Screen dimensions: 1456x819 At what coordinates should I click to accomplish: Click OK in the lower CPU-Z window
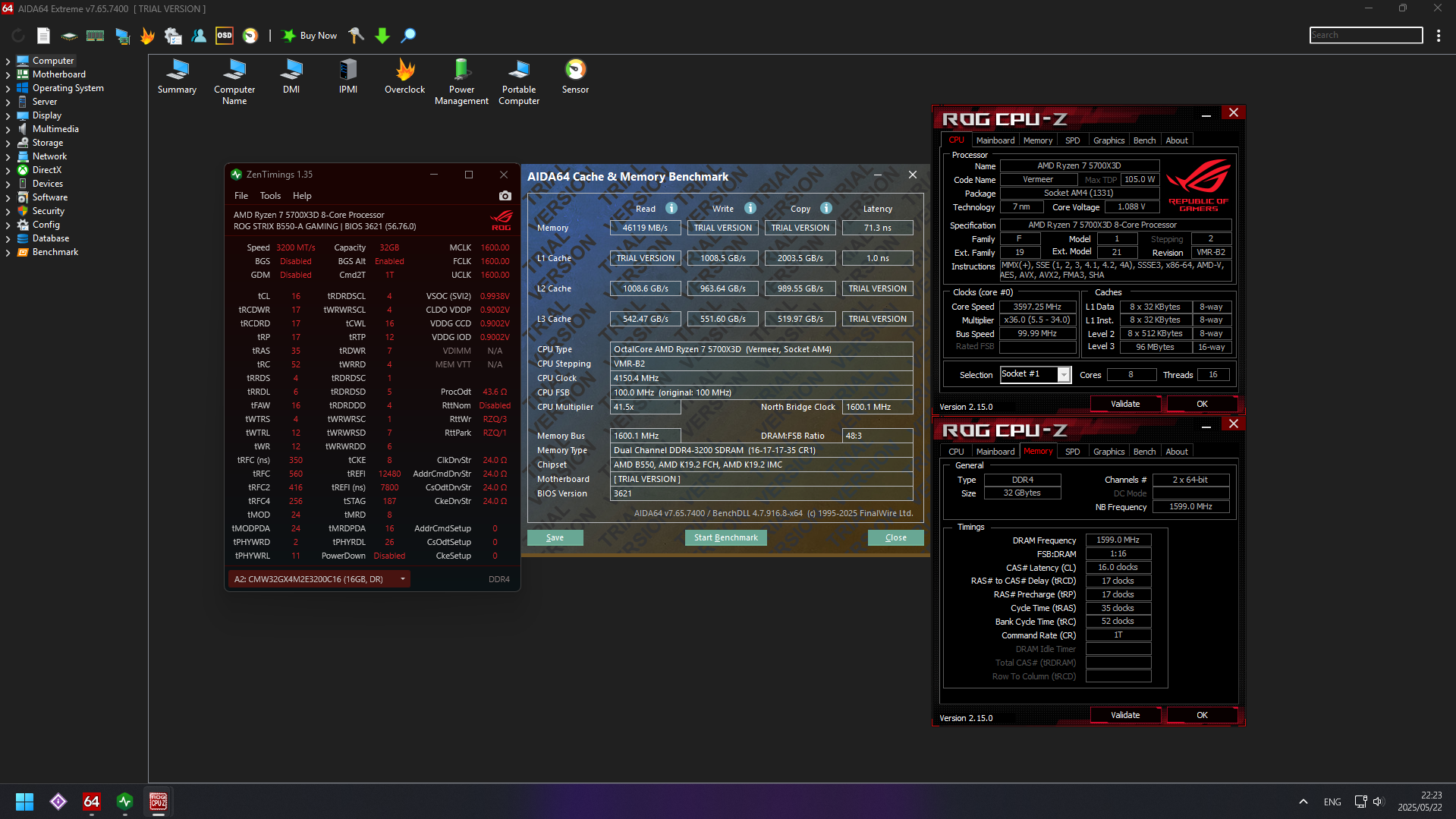[x=1202, y=715]
